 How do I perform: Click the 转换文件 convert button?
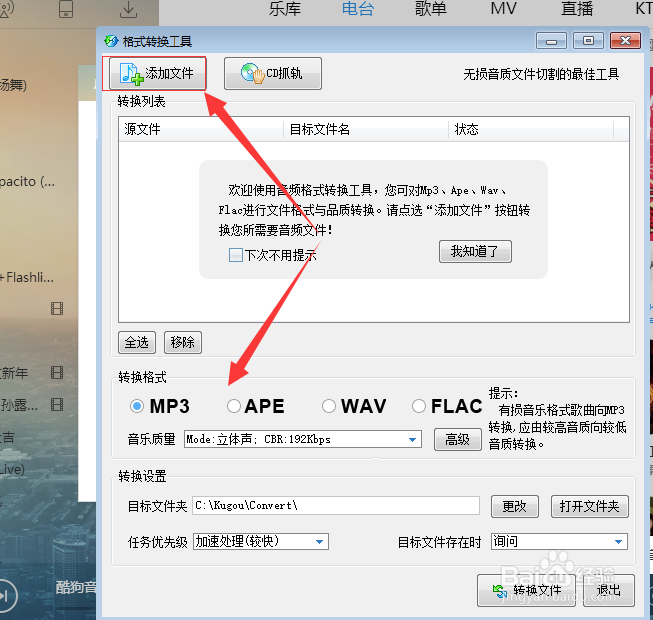[526, 590]
